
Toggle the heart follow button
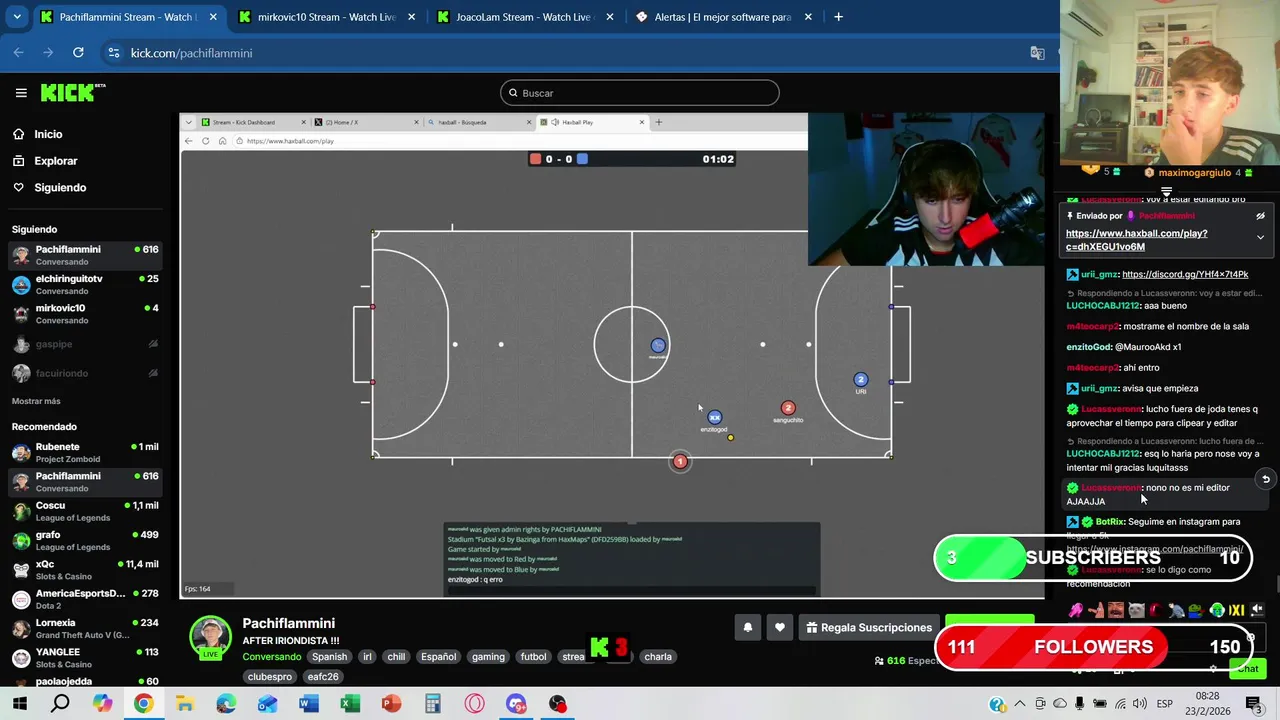point(780,628)
